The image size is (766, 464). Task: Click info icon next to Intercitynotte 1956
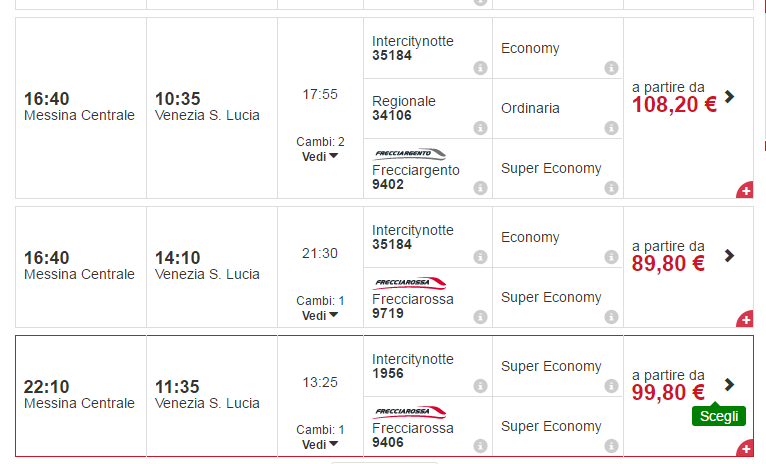pos(480,386)
